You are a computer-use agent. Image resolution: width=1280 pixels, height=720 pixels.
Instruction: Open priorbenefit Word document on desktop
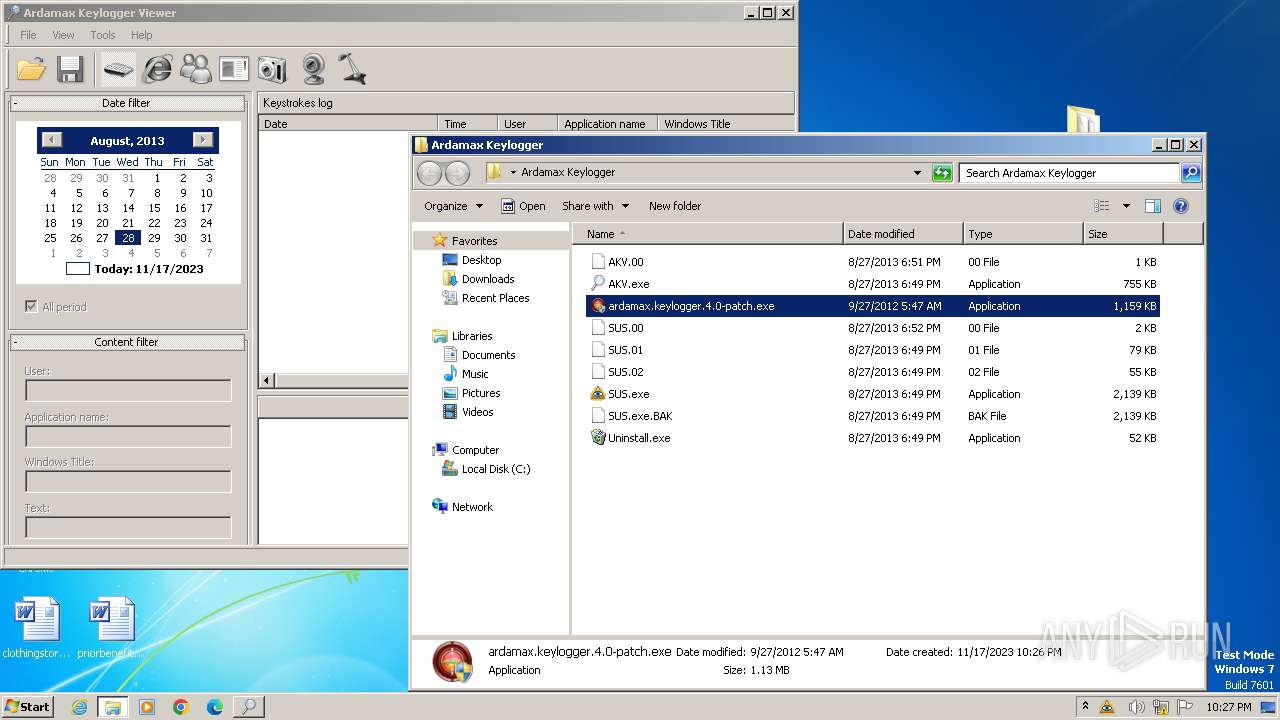111,628
